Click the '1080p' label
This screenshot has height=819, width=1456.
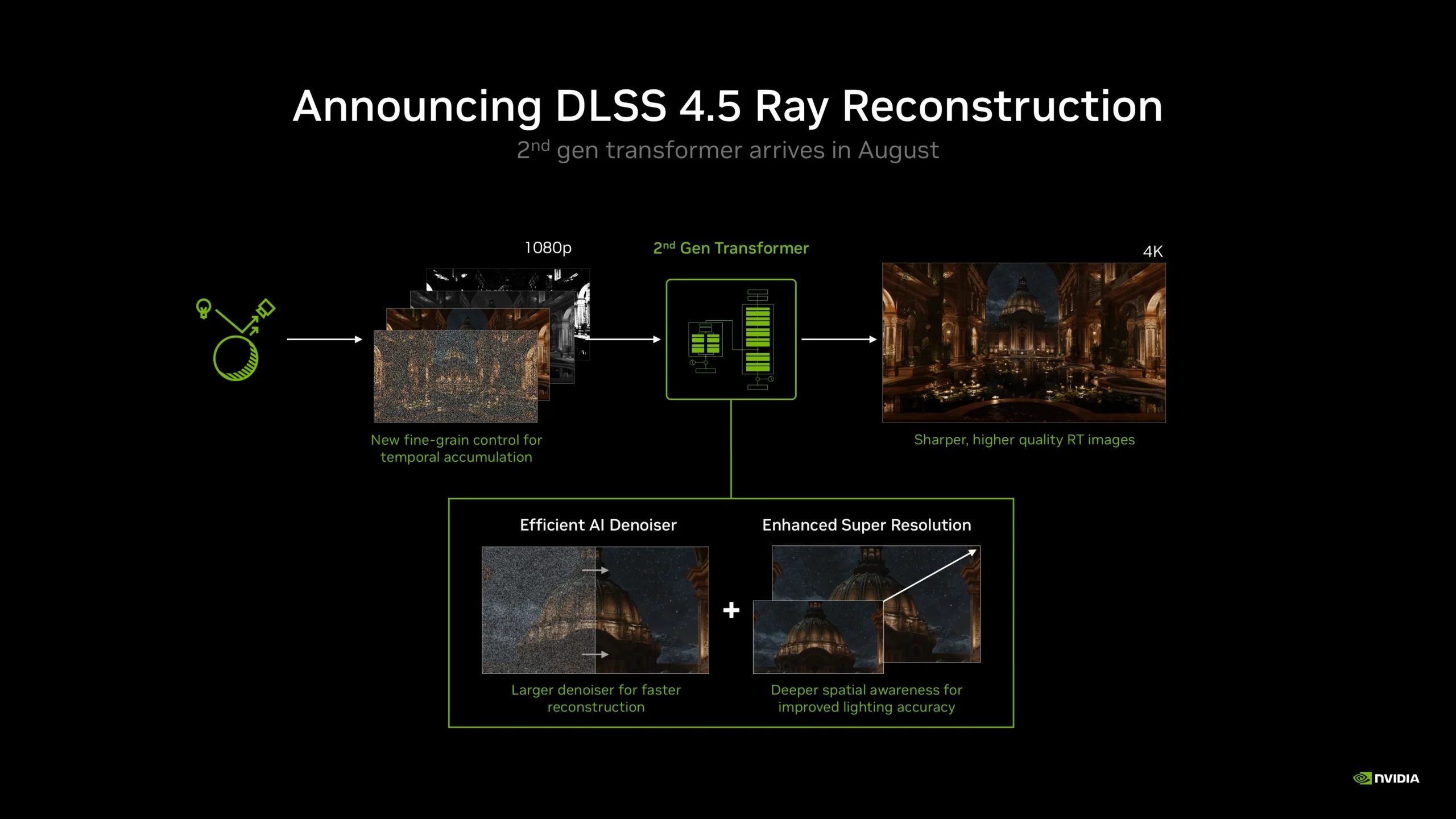(548, 248)
